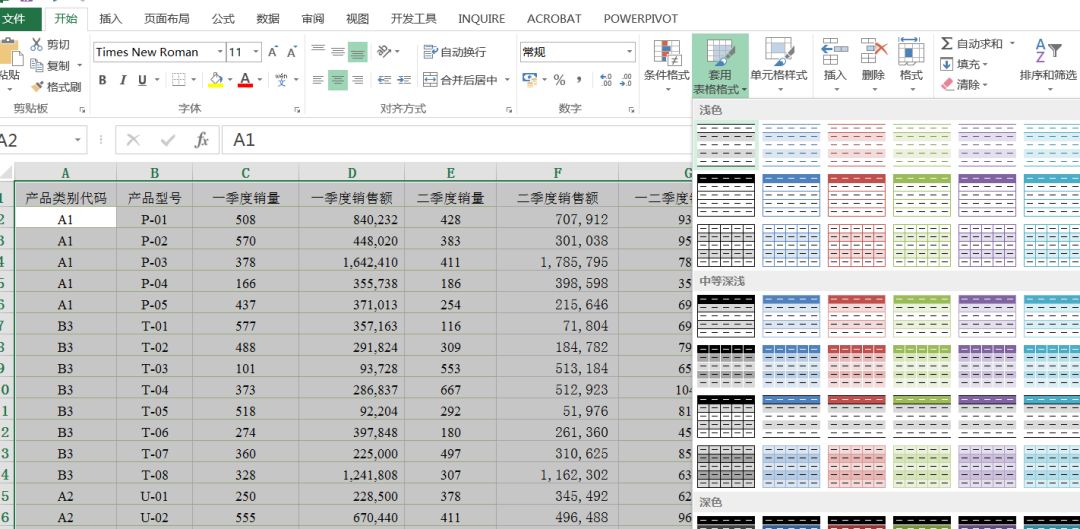This screenshot has width=1080, height=529.
Task: Click the borders icon
Action: point(179,80)
